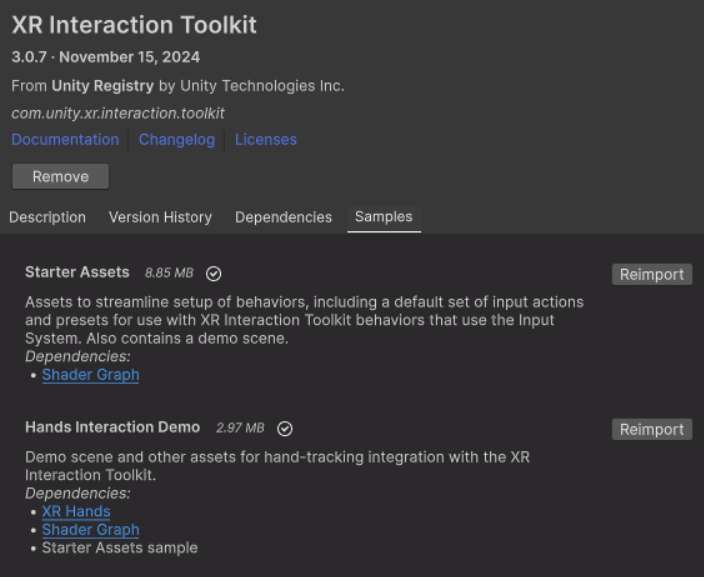704x577 pixels.
Task: Open the Changelog link
Action: [x=177, y=140]
